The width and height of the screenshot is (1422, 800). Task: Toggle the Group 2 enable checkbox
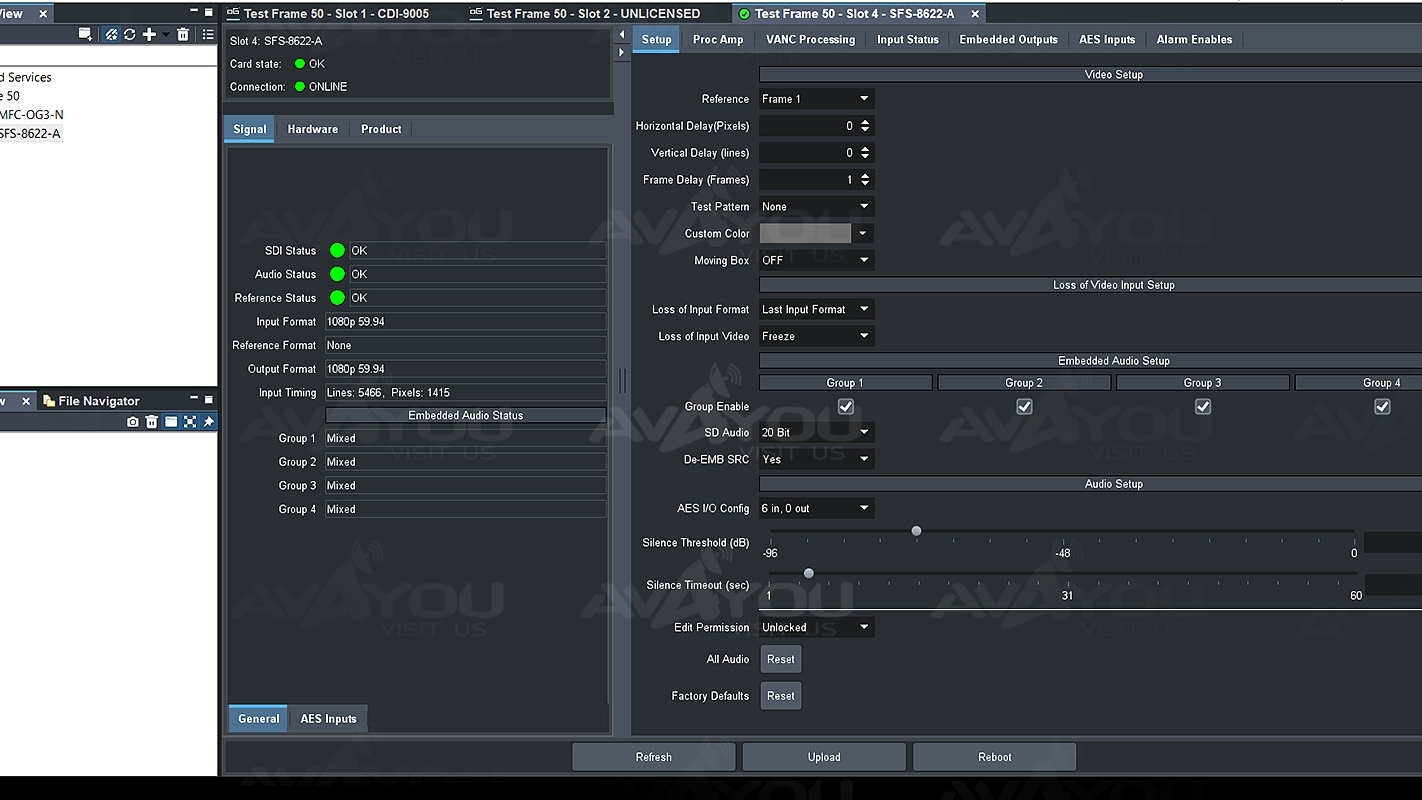tap(1024, 407)
